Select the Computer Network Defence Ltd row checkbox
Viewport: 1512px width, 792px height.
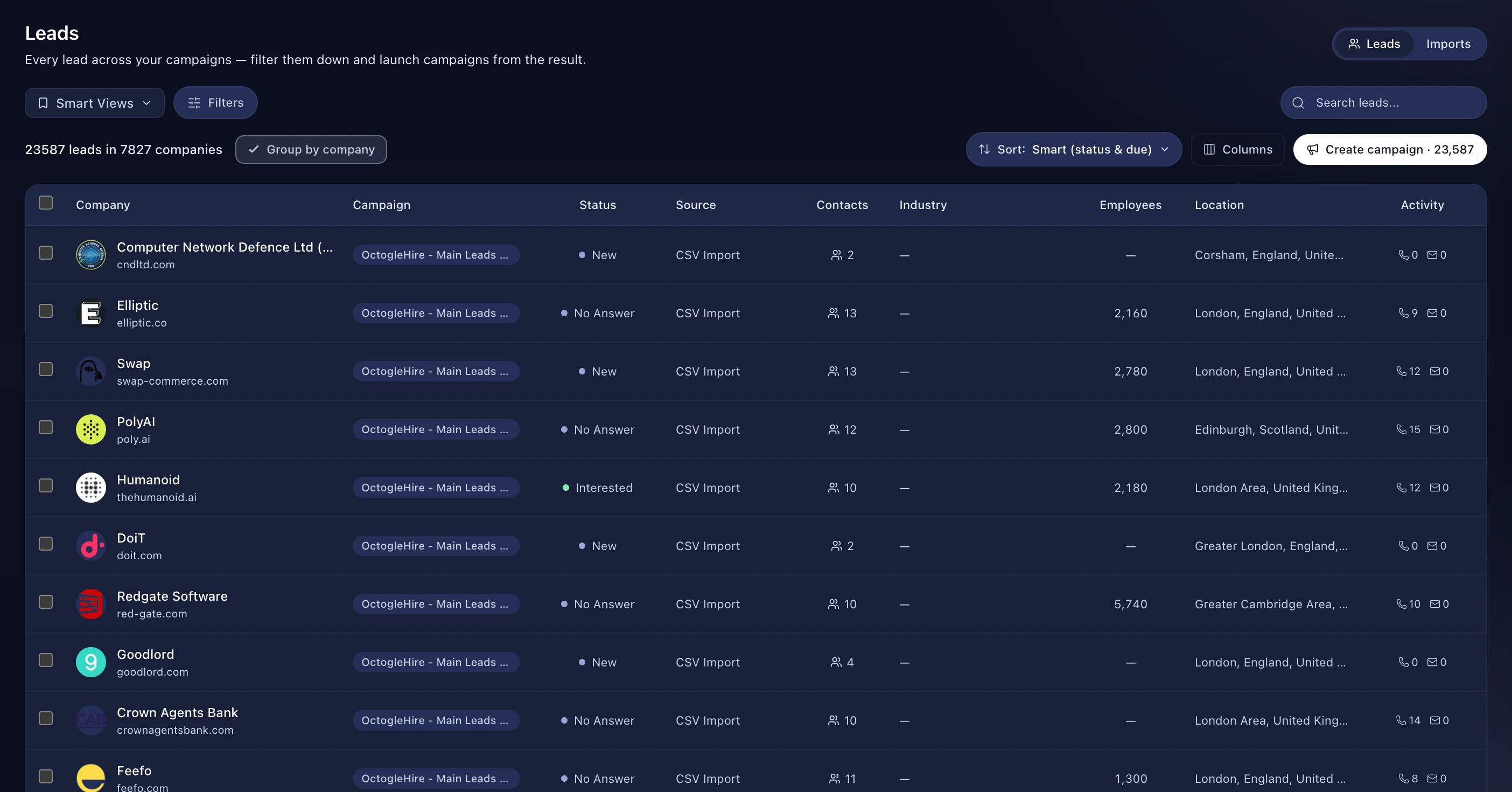pyautogui.click(x=46, y=253)
